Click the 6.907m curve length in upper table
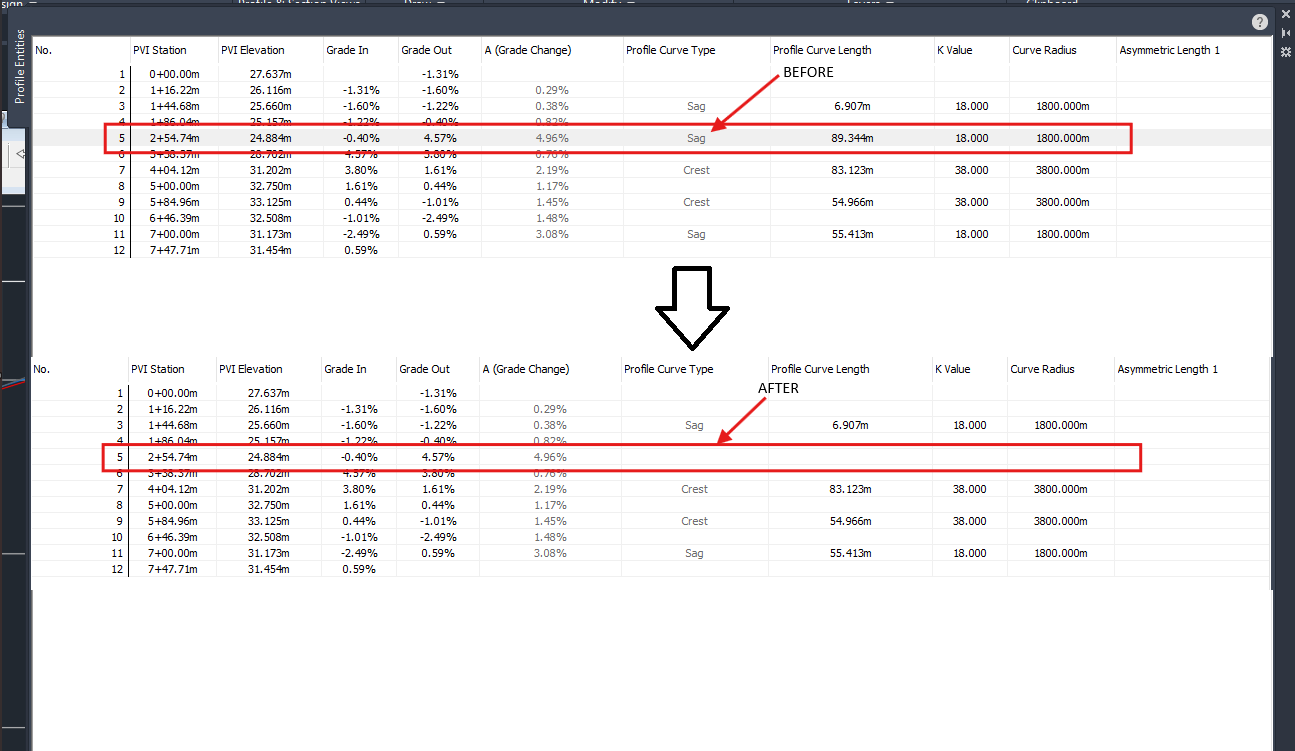Image resolution: width=1295 pixels, height=751 pixels. (x=852, y=106)
